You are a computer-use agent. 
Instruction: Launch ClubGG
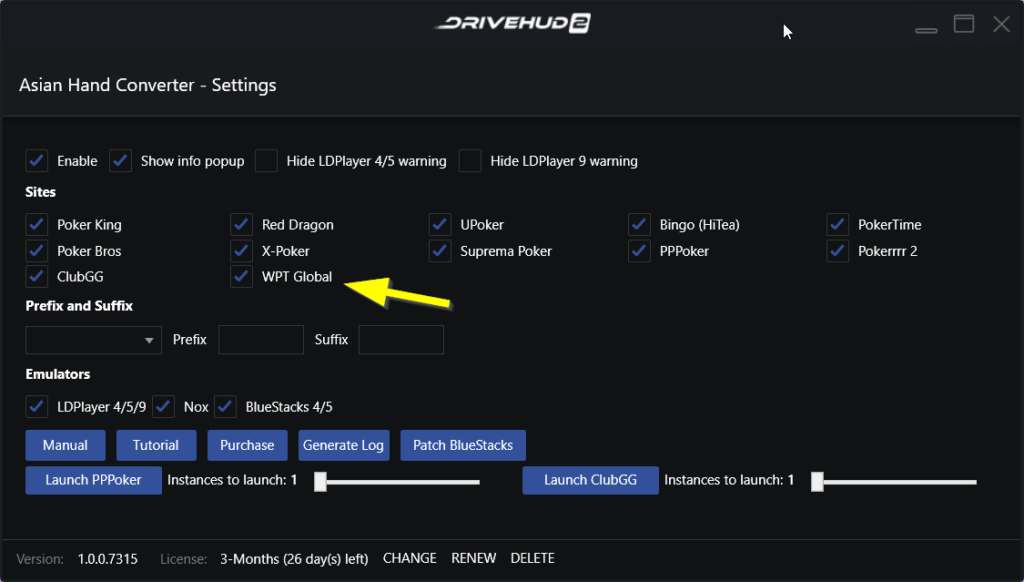point(590,480)
